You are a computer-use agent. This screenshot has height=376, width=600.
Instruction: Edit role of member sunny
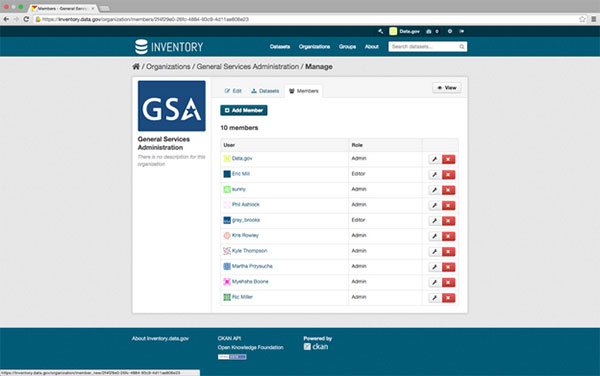click(434, 190)
